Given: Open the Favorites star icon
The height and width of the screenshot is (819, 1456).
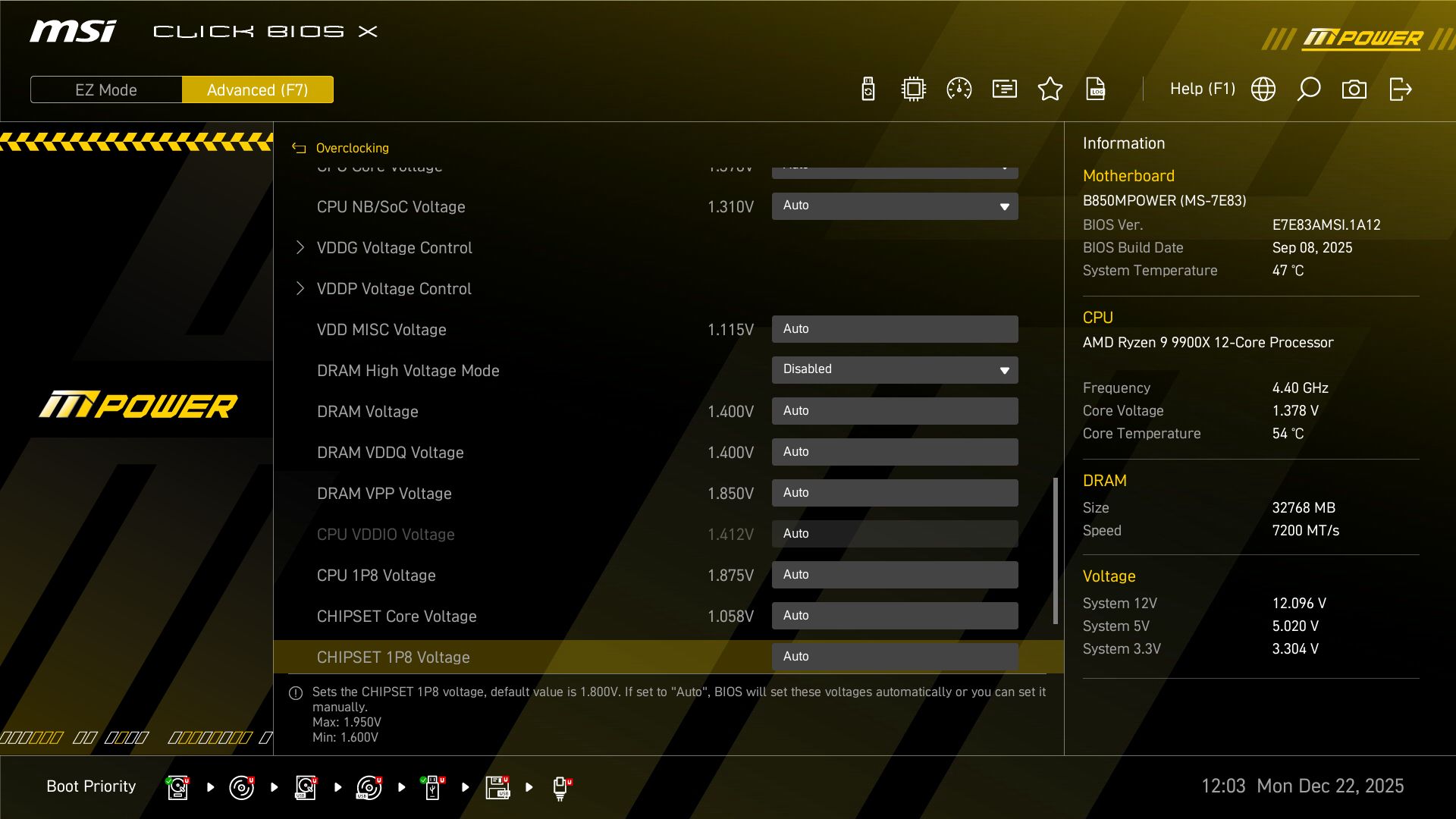Looking at the screenshot, I should point(1050,89).
